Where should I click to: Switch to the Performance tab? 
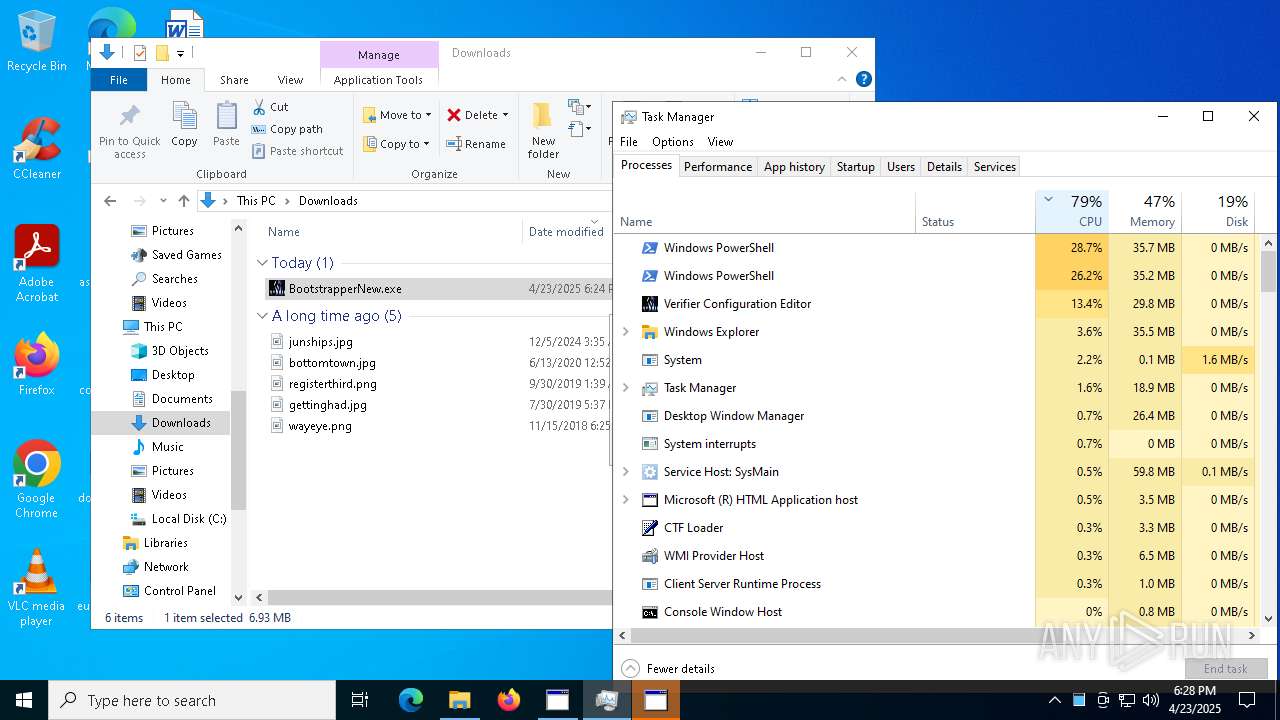[x=718, y=167]
